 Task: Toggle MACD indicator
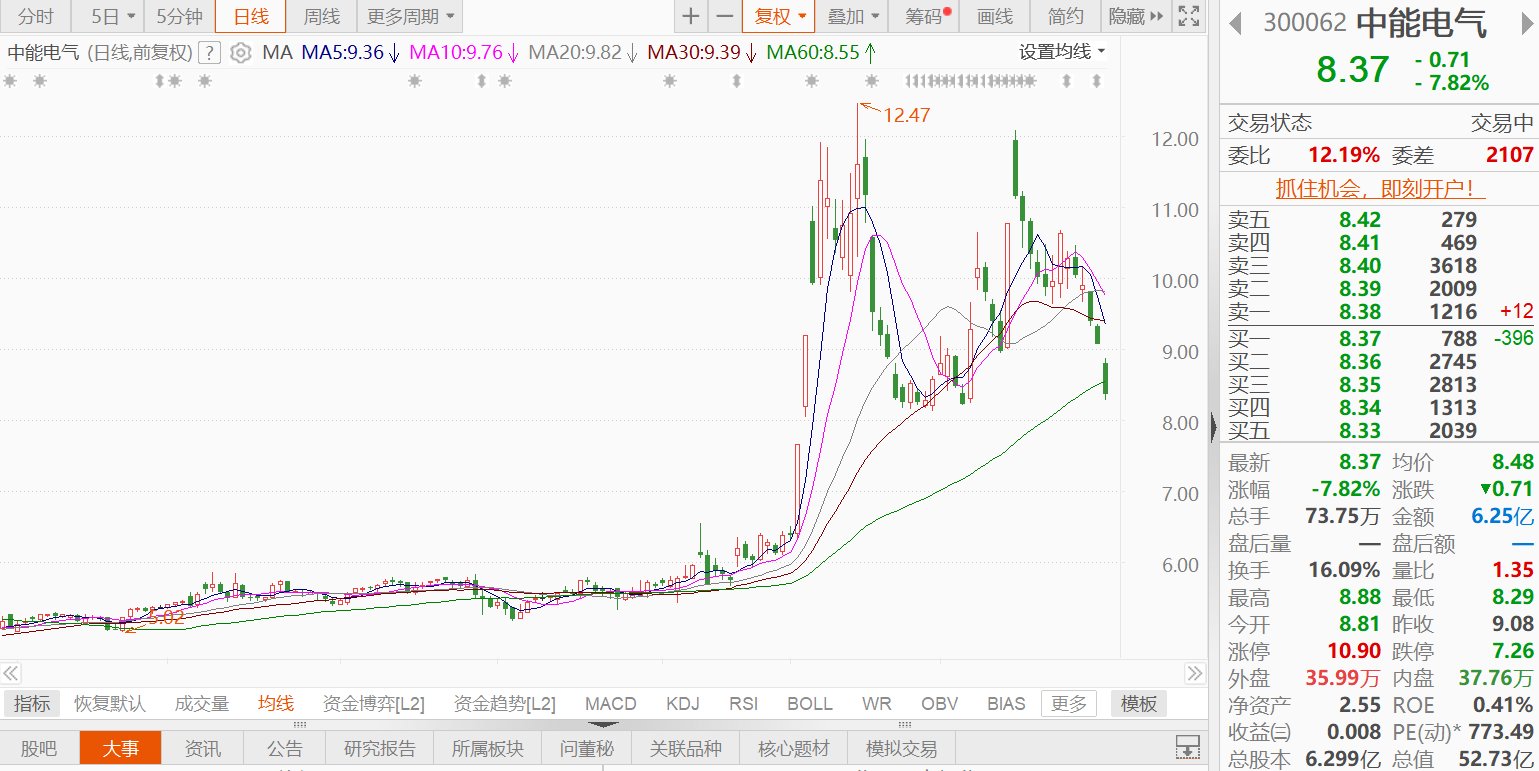coord(610,703)
